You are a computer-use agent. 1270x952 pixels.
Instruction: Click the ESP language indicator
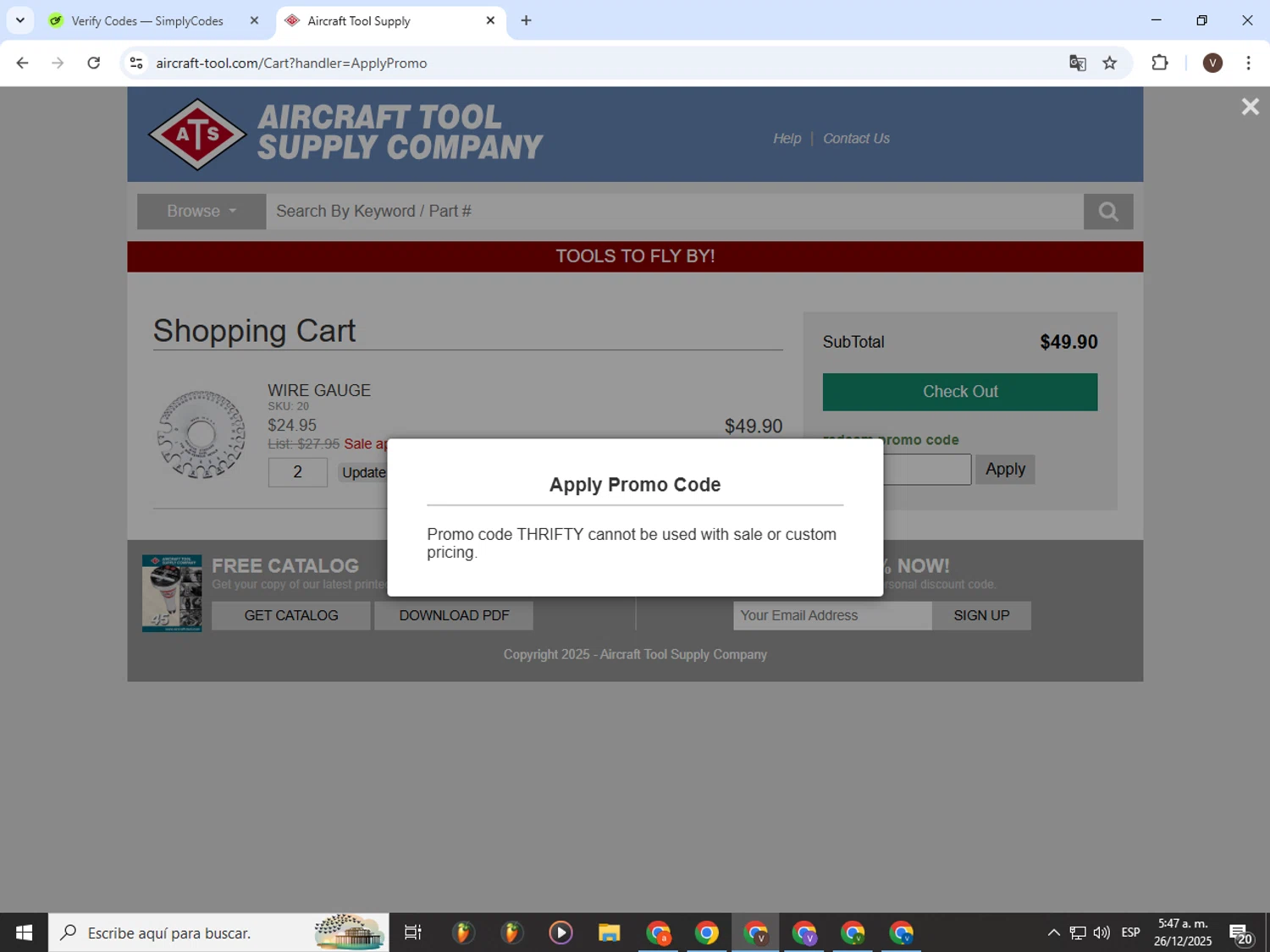click(x=1130, y=933)
